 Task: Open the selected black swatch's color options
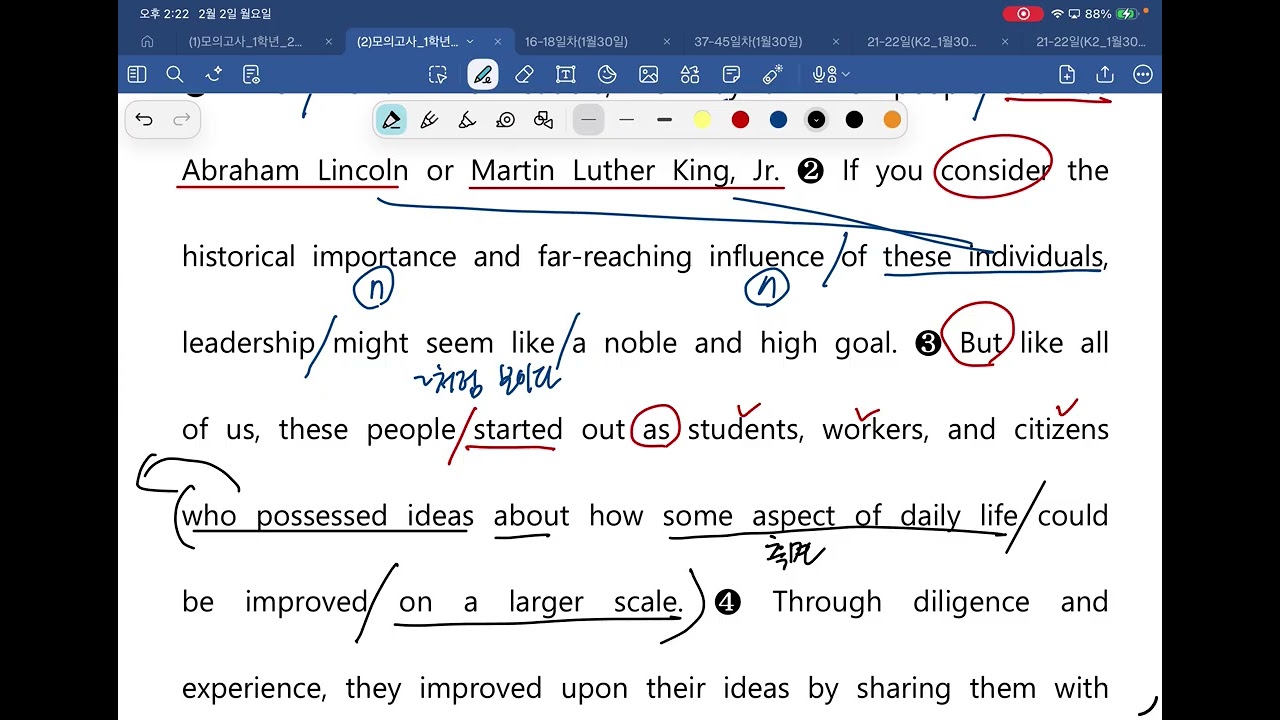(x=816, y=120)
